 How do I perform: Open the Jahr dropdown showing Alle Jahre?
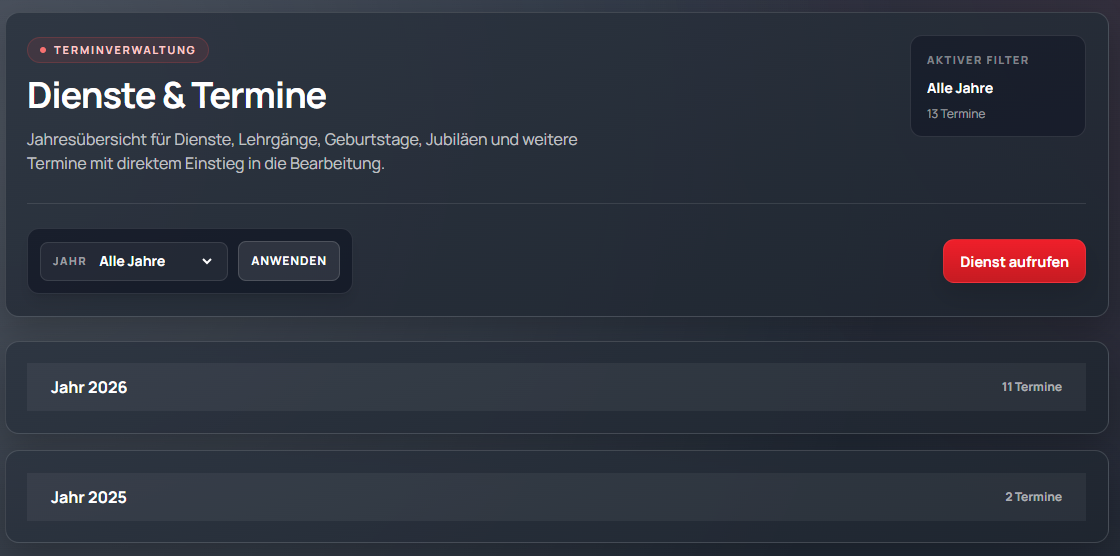(150, 262)
